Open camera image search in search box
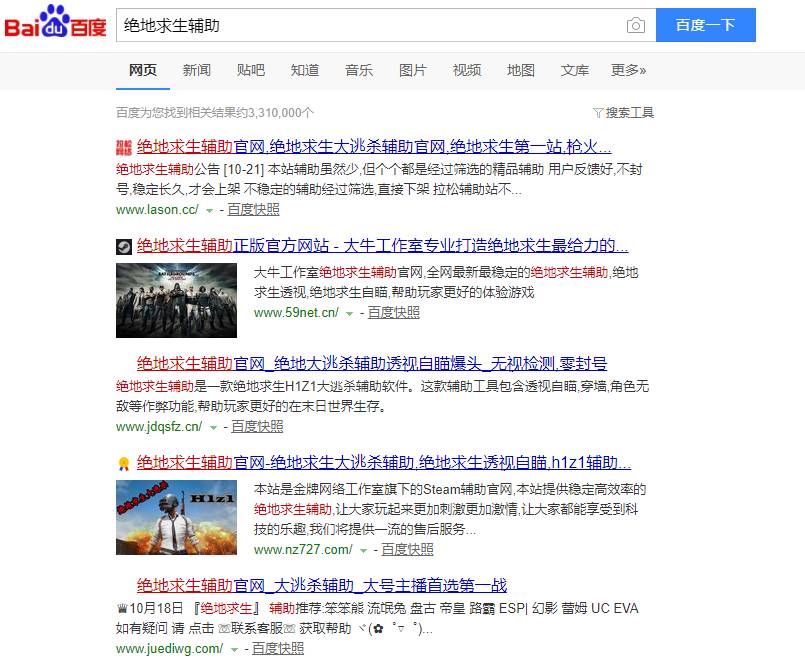 point(636,25)
